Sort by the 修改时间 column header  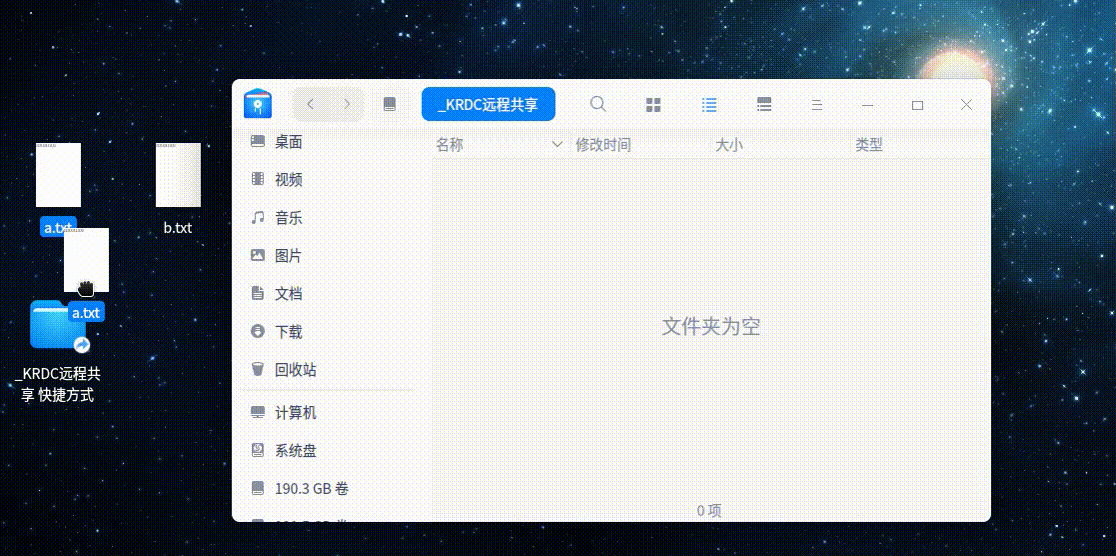[x=603, y=145]
